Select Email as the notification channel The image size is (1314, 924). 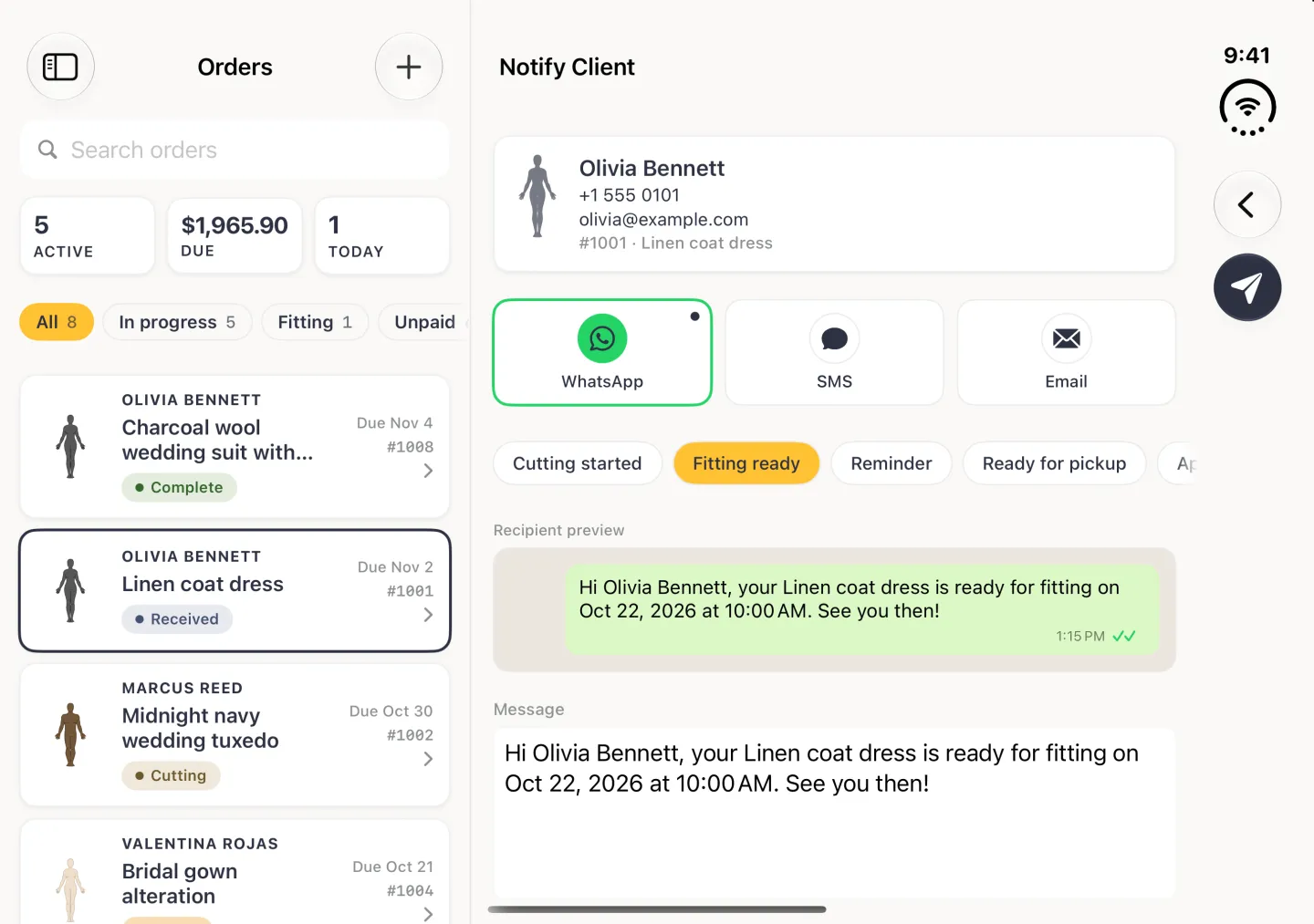[1066, 352]
